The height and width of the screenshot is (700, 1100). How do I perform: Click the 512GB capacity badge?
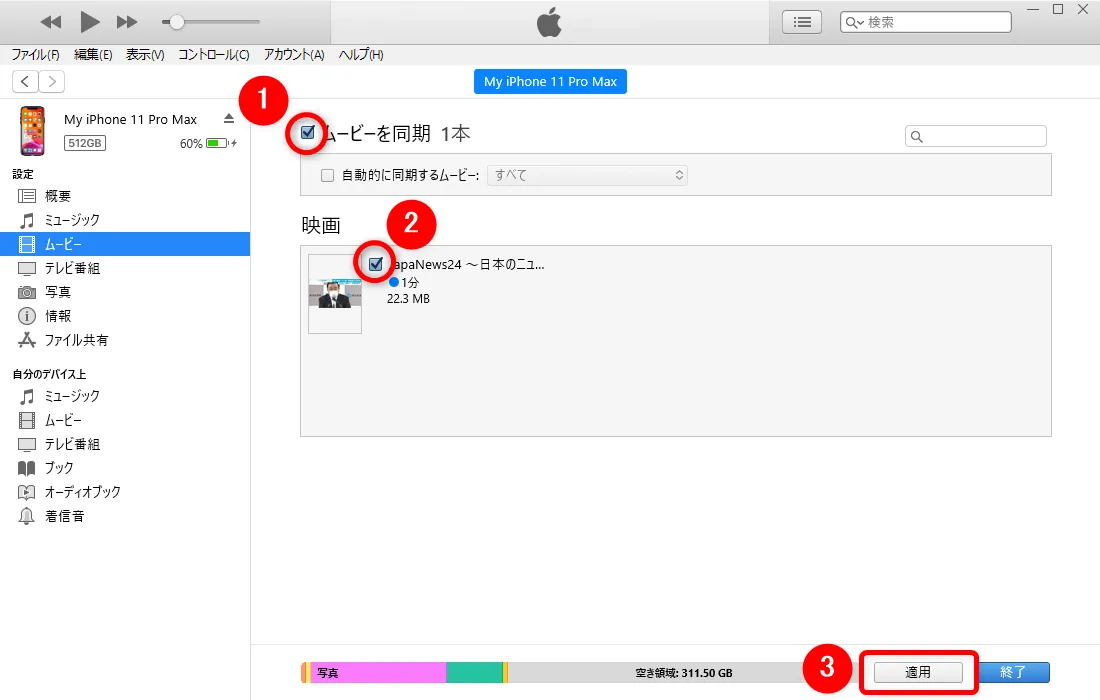[85, 143]
